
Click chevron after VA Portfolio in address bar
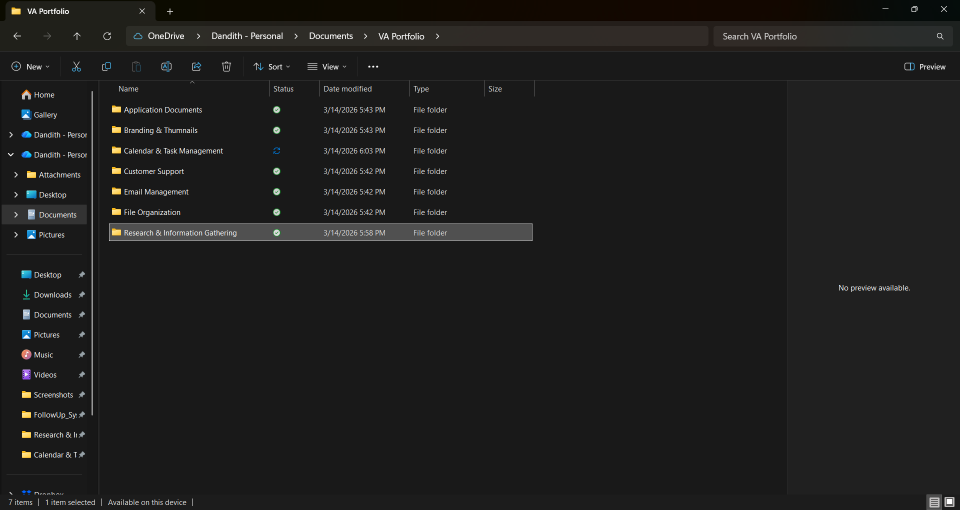point(437,36)
